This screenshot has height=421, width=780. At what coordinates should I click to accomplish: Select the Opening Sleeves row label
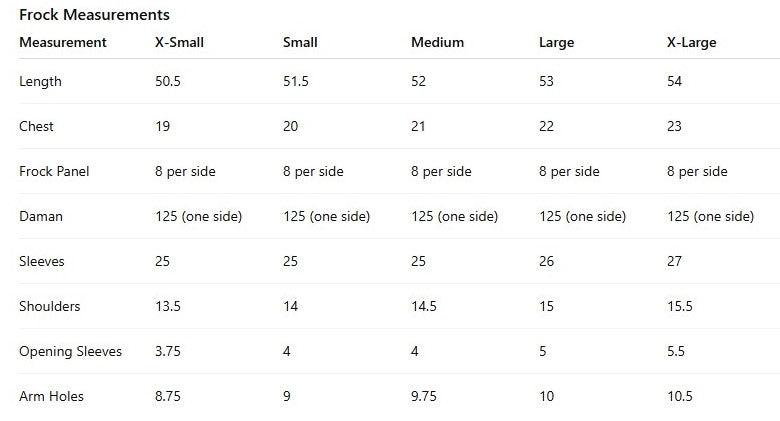(x=71, y=352)
